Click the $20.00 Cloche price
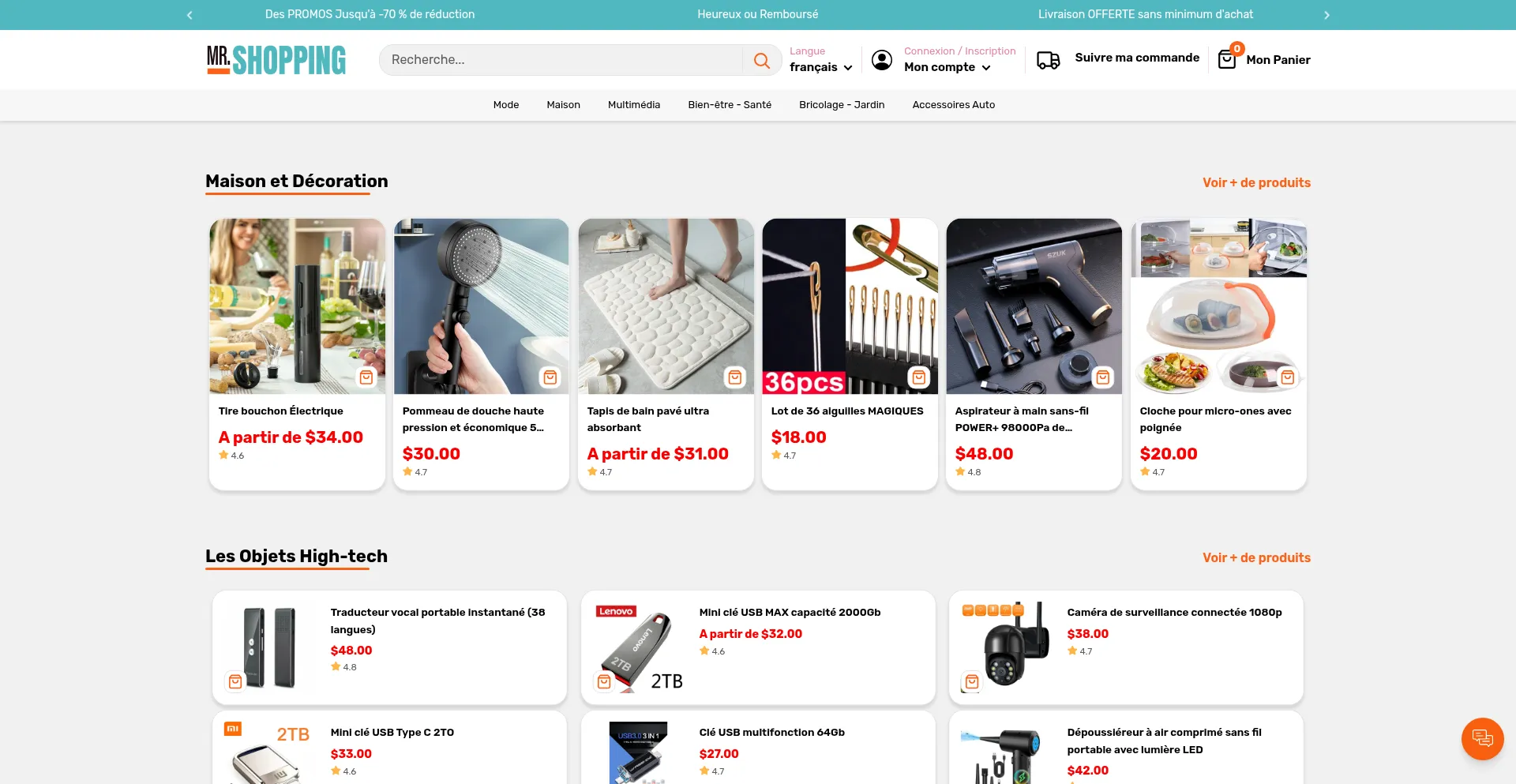 1168,454
